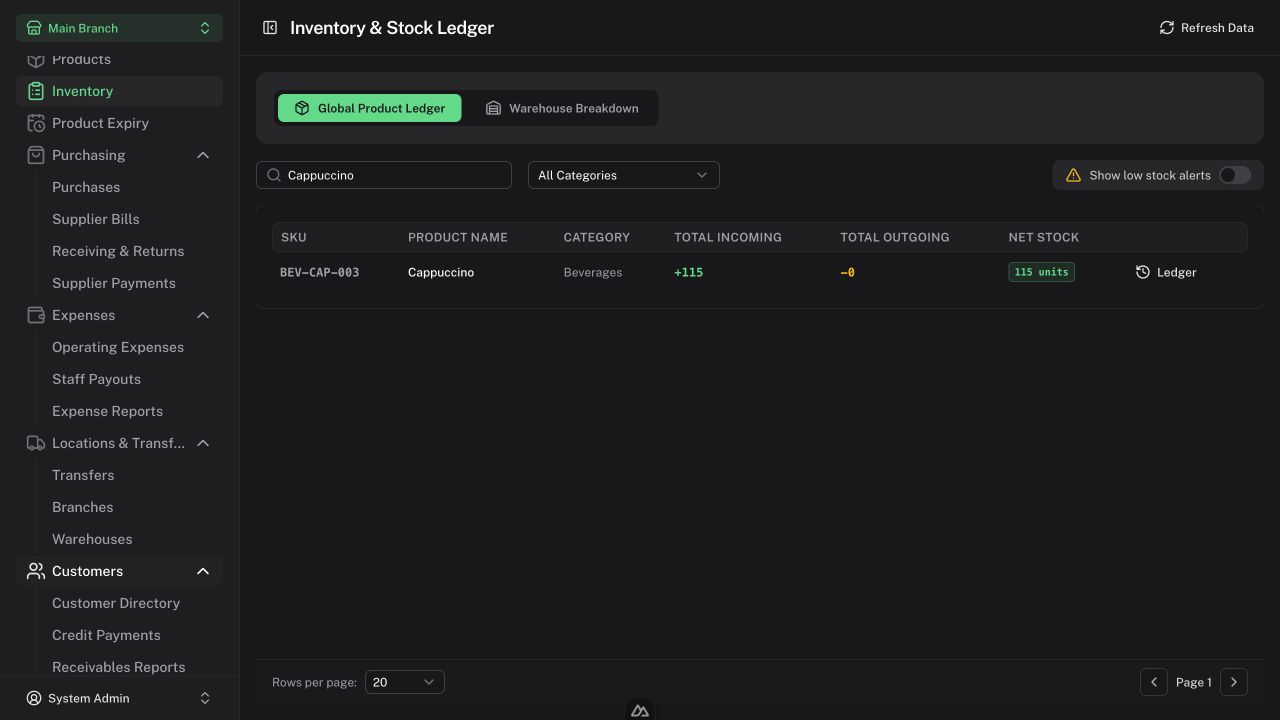
Task: Click the Cappuccino product name cell
Action: point(441,272)
